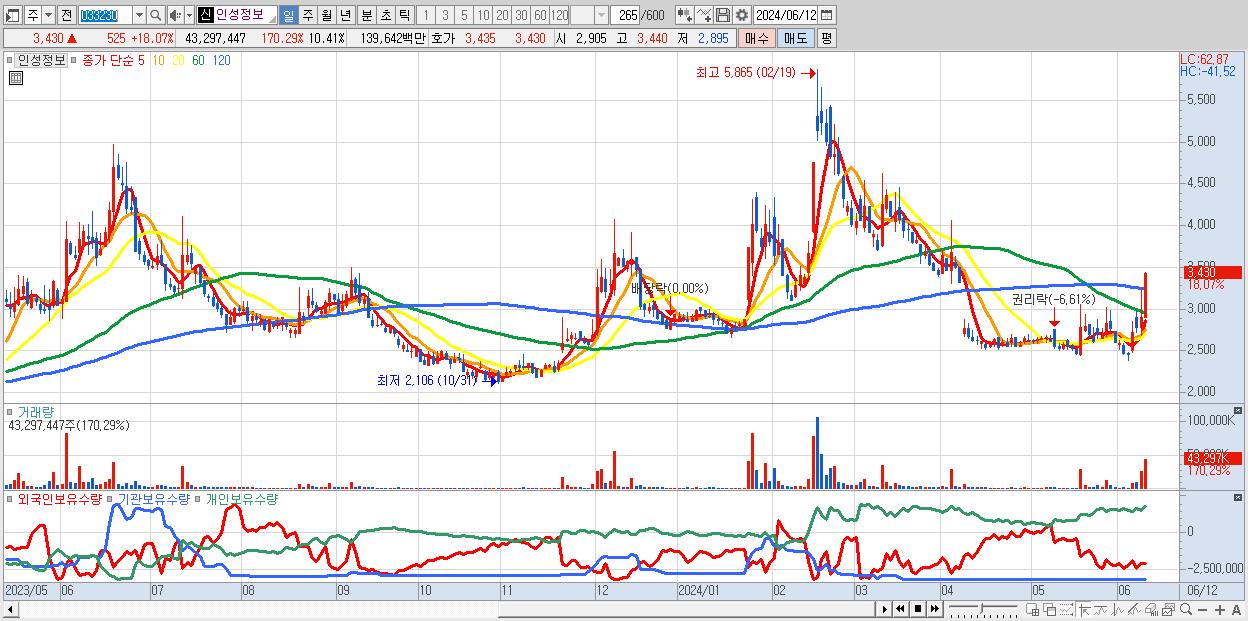Click the 거래량 volume panel label

pos(34,412)
